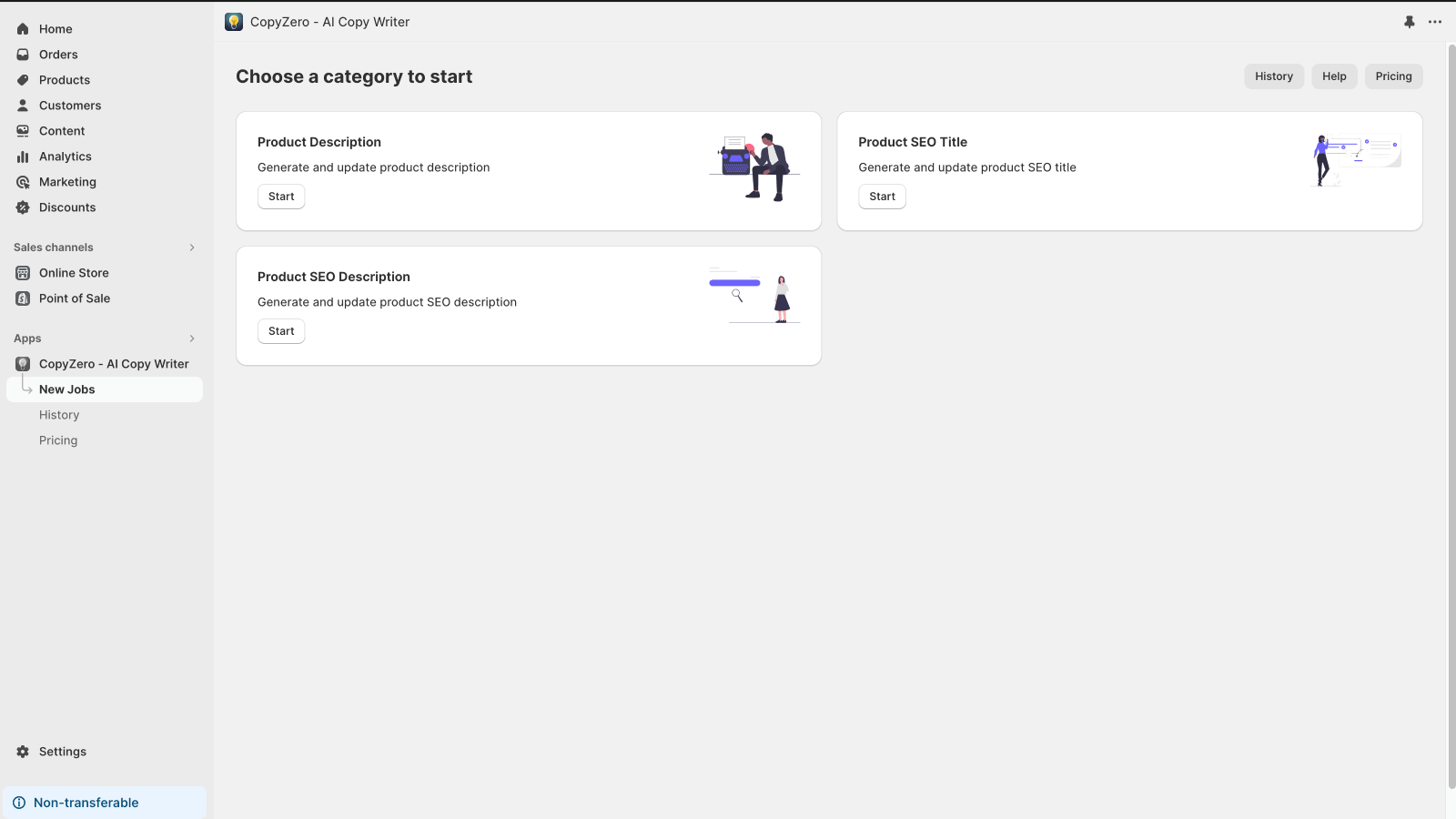
Task: Open Analytics from the sidebar
Action: (x=65, y=156)
